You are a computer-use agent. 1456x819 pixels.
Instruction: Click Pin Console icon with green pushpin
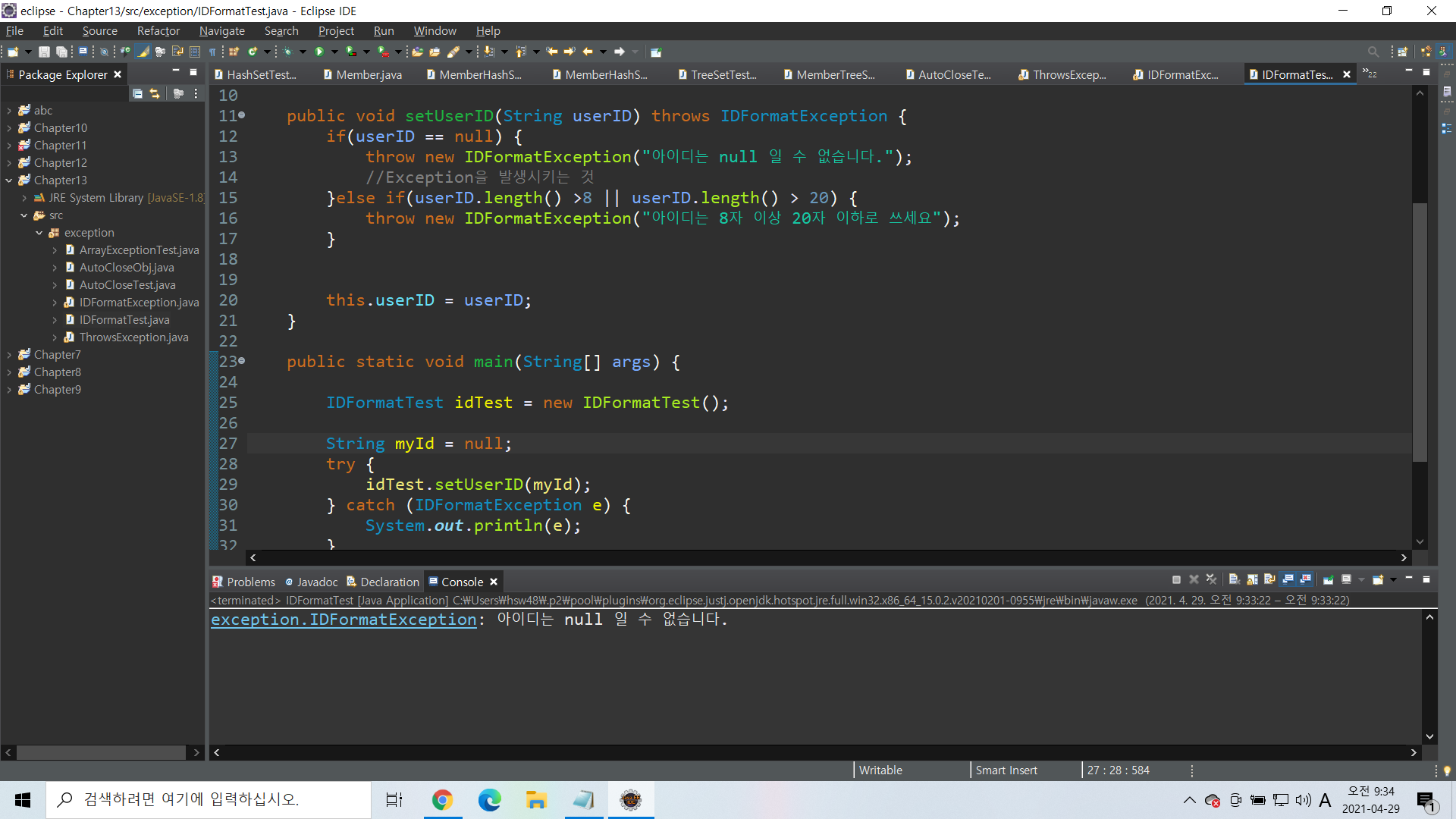coord(1329,580)
